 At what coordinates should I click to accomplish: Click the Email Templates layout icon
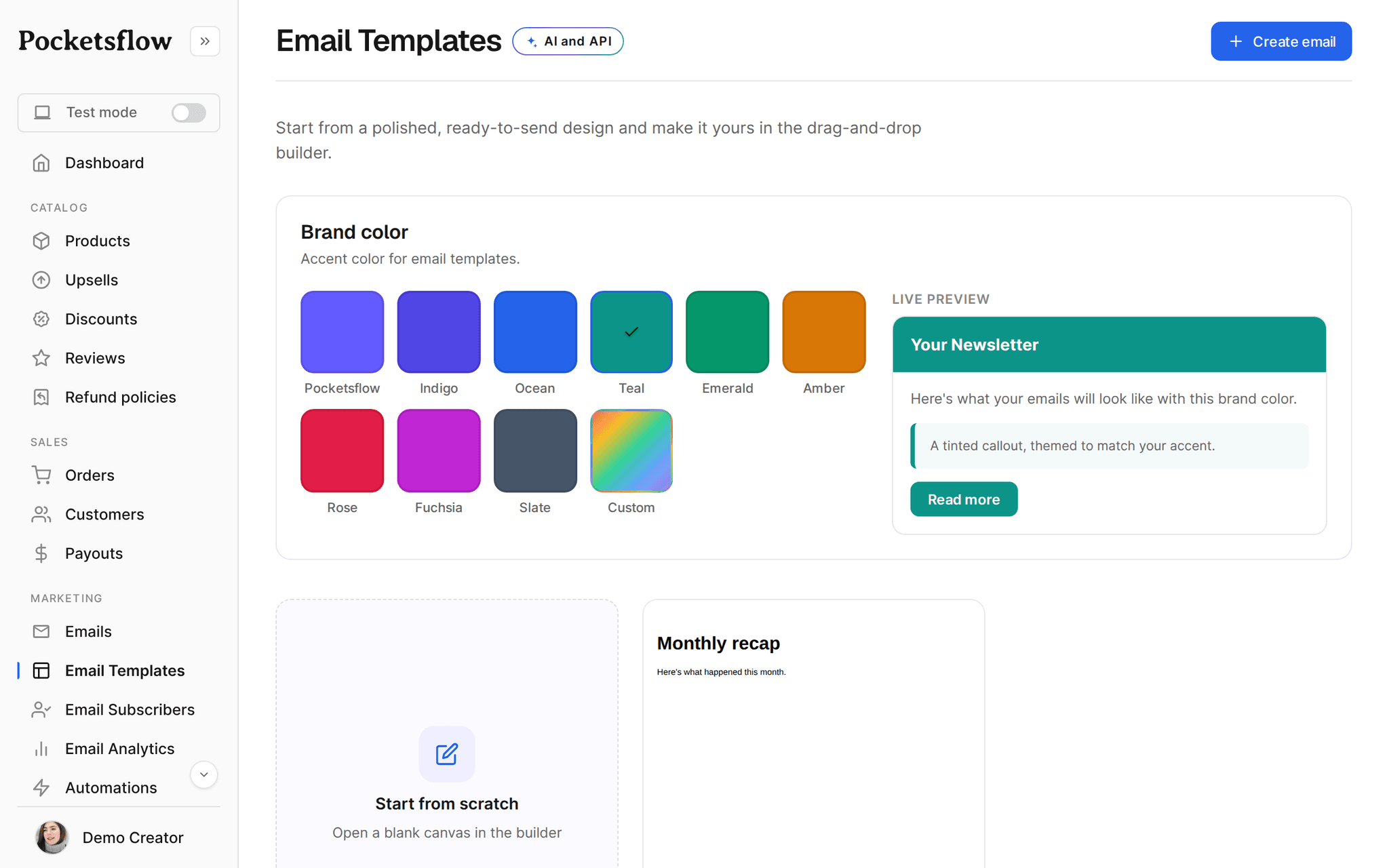click(41, 671)
